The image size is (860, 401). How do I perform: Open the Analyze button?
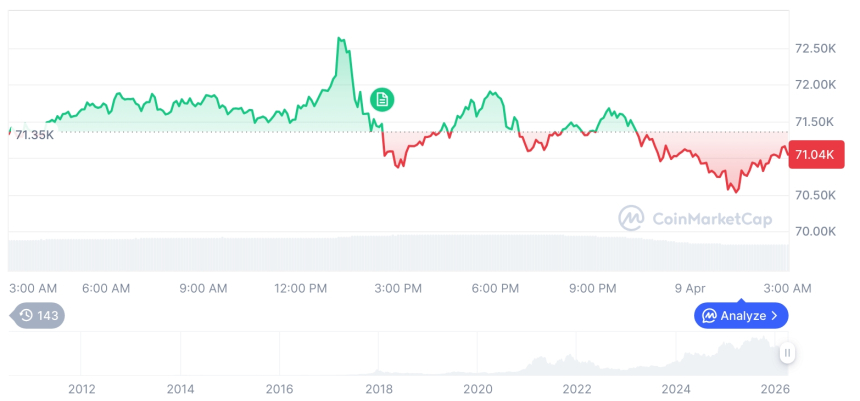click(x=741, y=316)
